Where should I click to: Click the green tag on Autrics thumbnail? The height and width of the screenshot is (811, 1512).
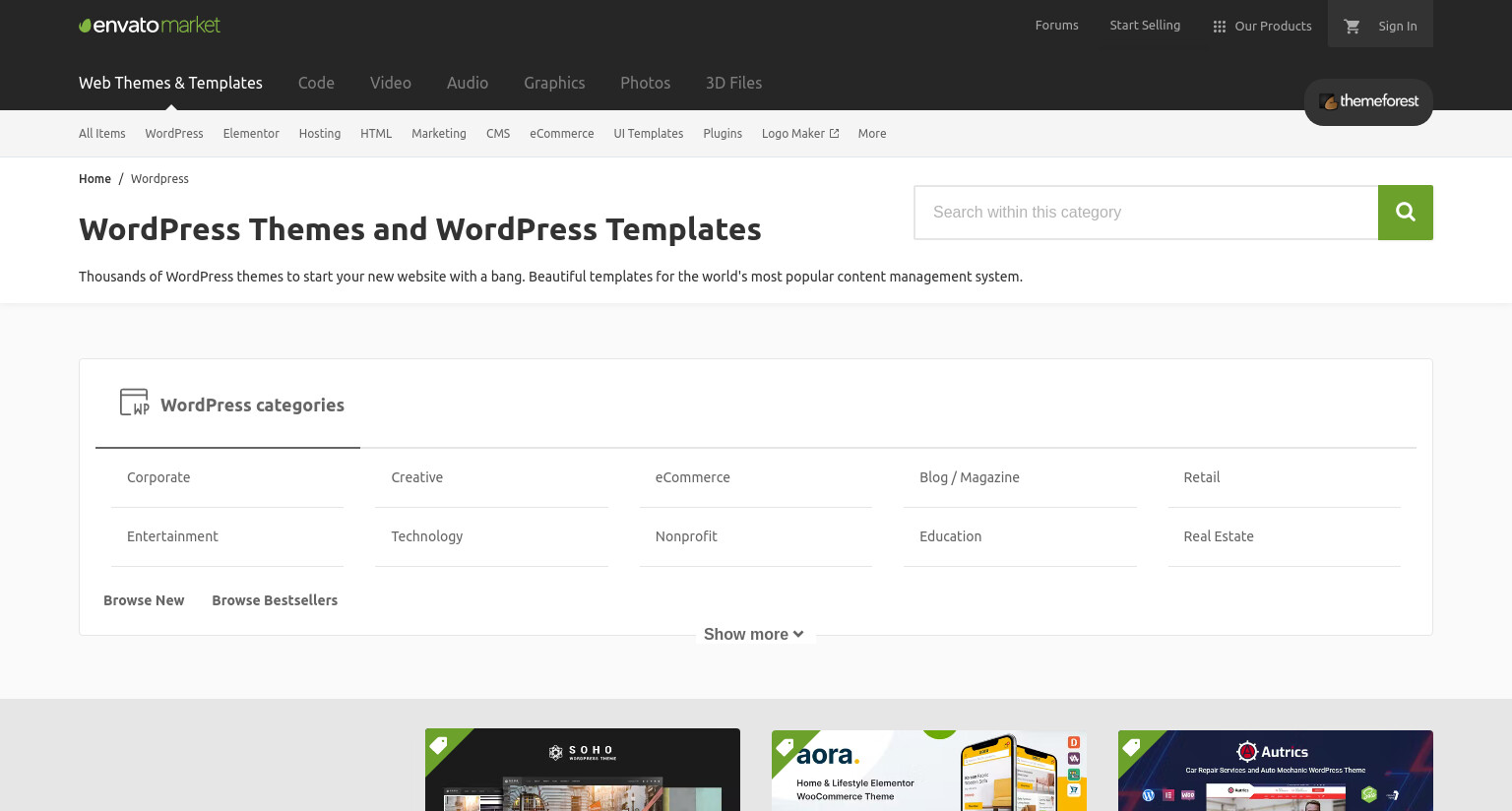click(x=1132, y=746)
